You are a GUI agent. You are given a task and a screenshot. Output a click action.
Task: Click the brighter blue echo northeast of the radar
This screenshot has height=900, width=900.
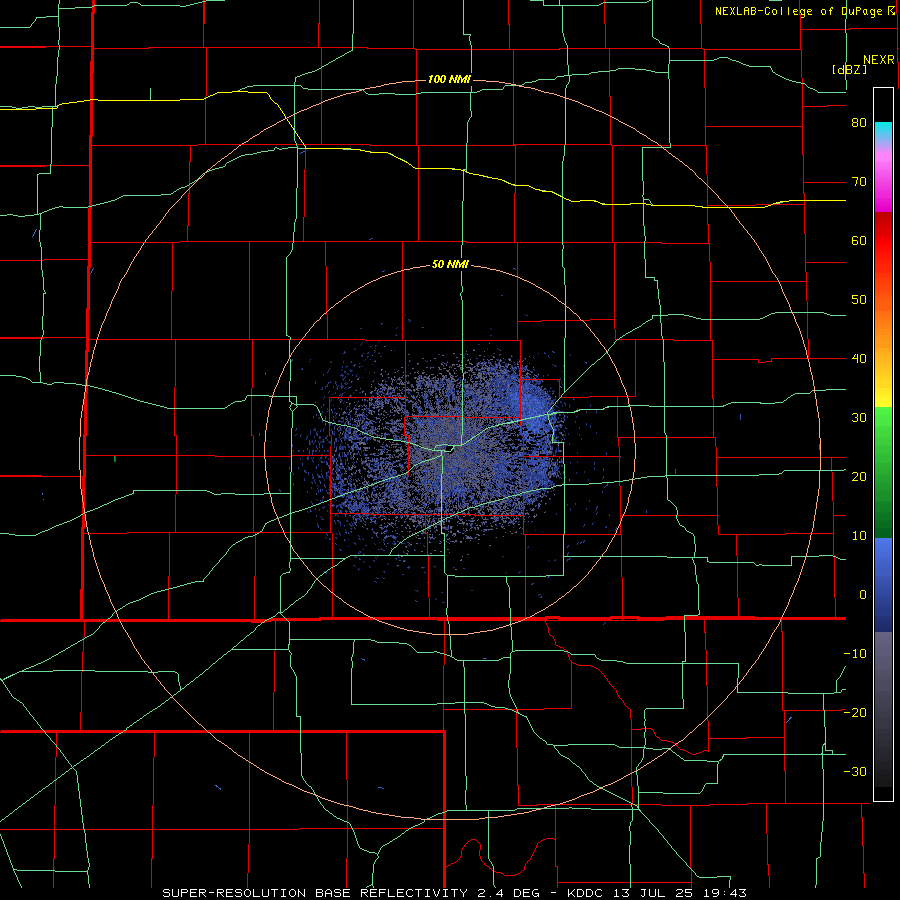535,410
